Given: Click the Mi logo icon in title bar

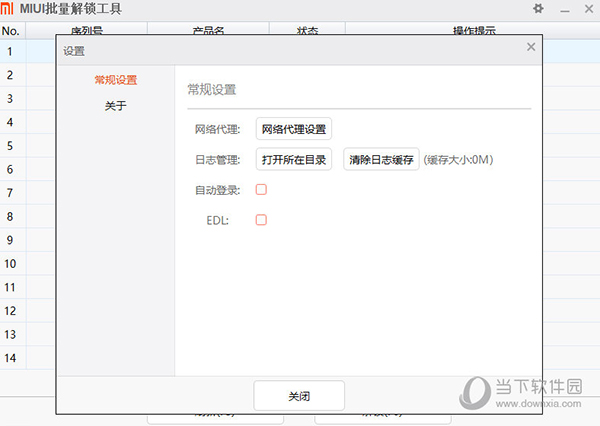Looking at the screenshot, I should 7,8.
